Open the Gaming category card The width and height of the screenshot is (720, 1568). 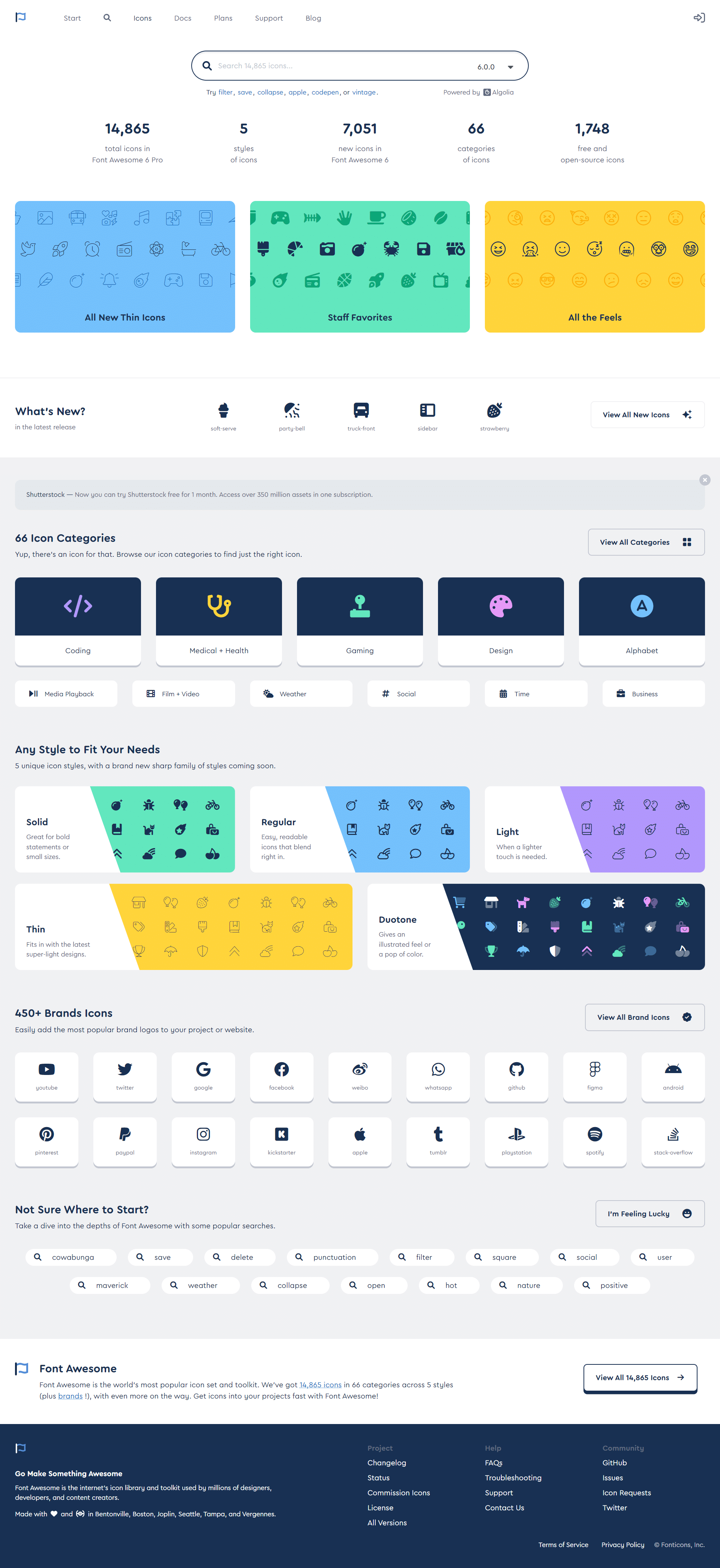coord(360,622)
